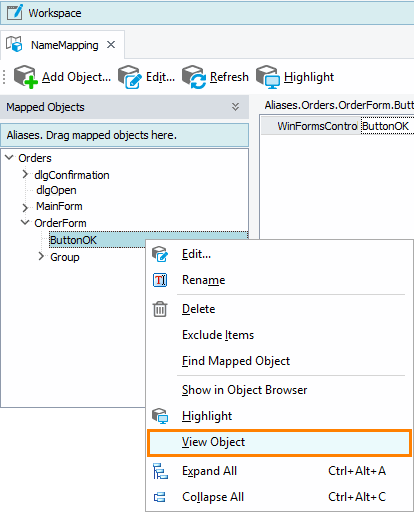Collapse the OrderForm tree node
This screenshot has height=512, width=414.
tap(25, 222)
